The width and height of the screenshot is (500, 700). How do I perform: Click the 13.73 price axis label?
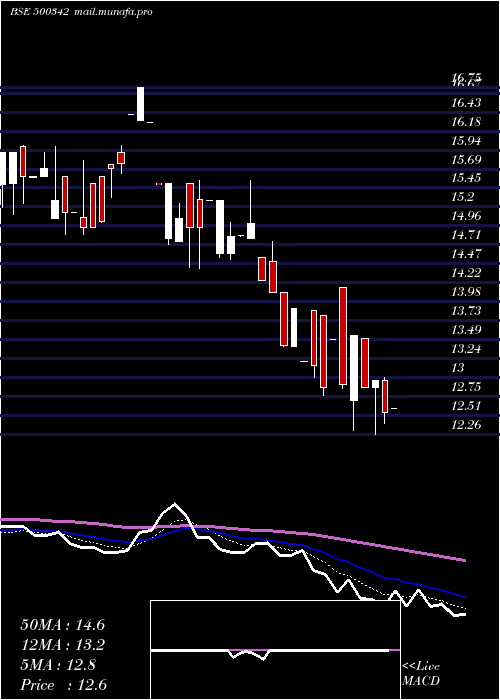point(466,311)
